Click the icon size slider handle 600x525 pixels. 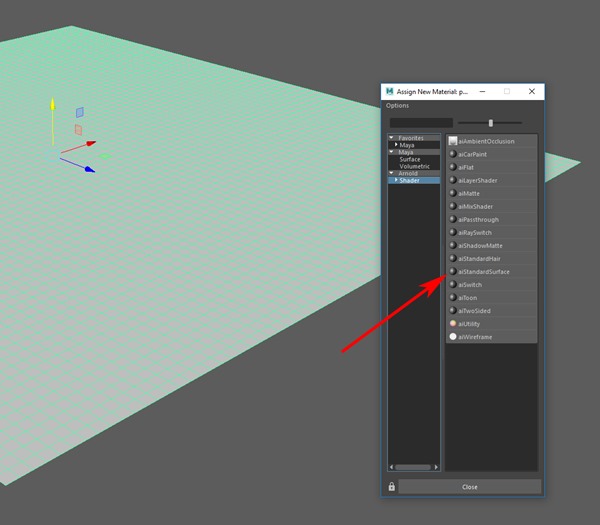pyautogui.click(x=491, y=123)
